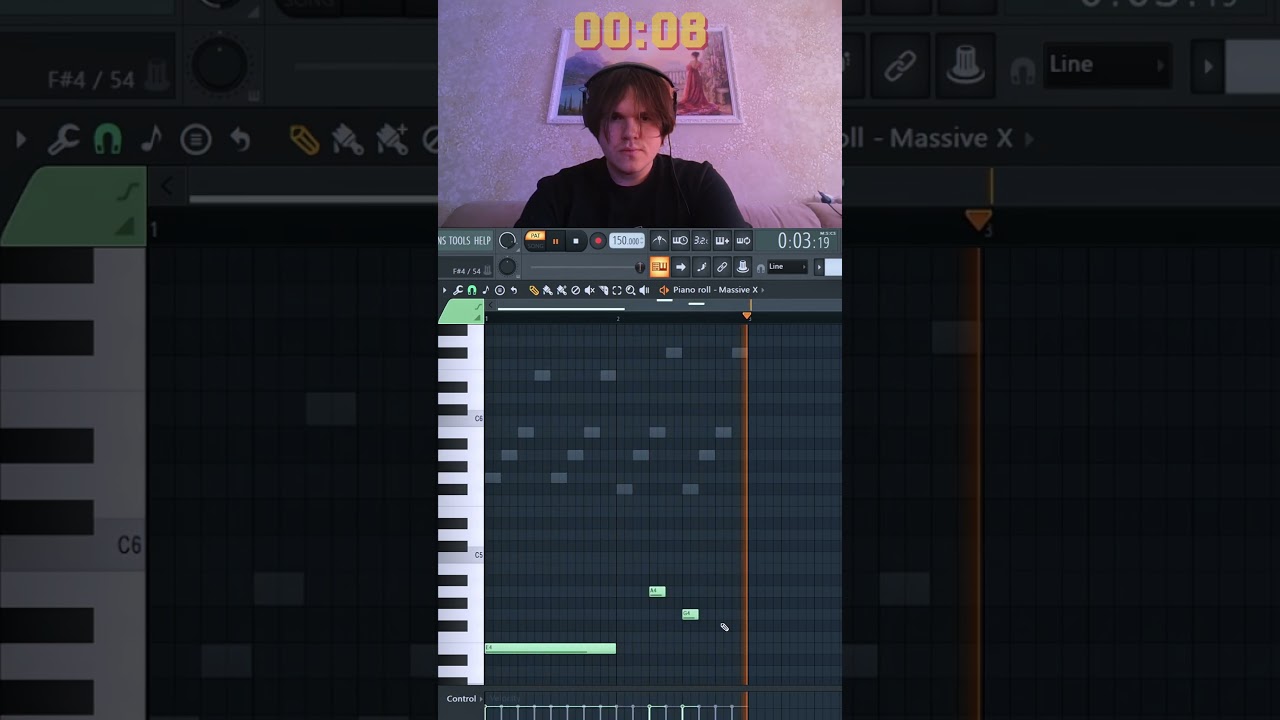Open the HELP menu
Viewport: 1280px width, 720px height.
coord(482,241)
